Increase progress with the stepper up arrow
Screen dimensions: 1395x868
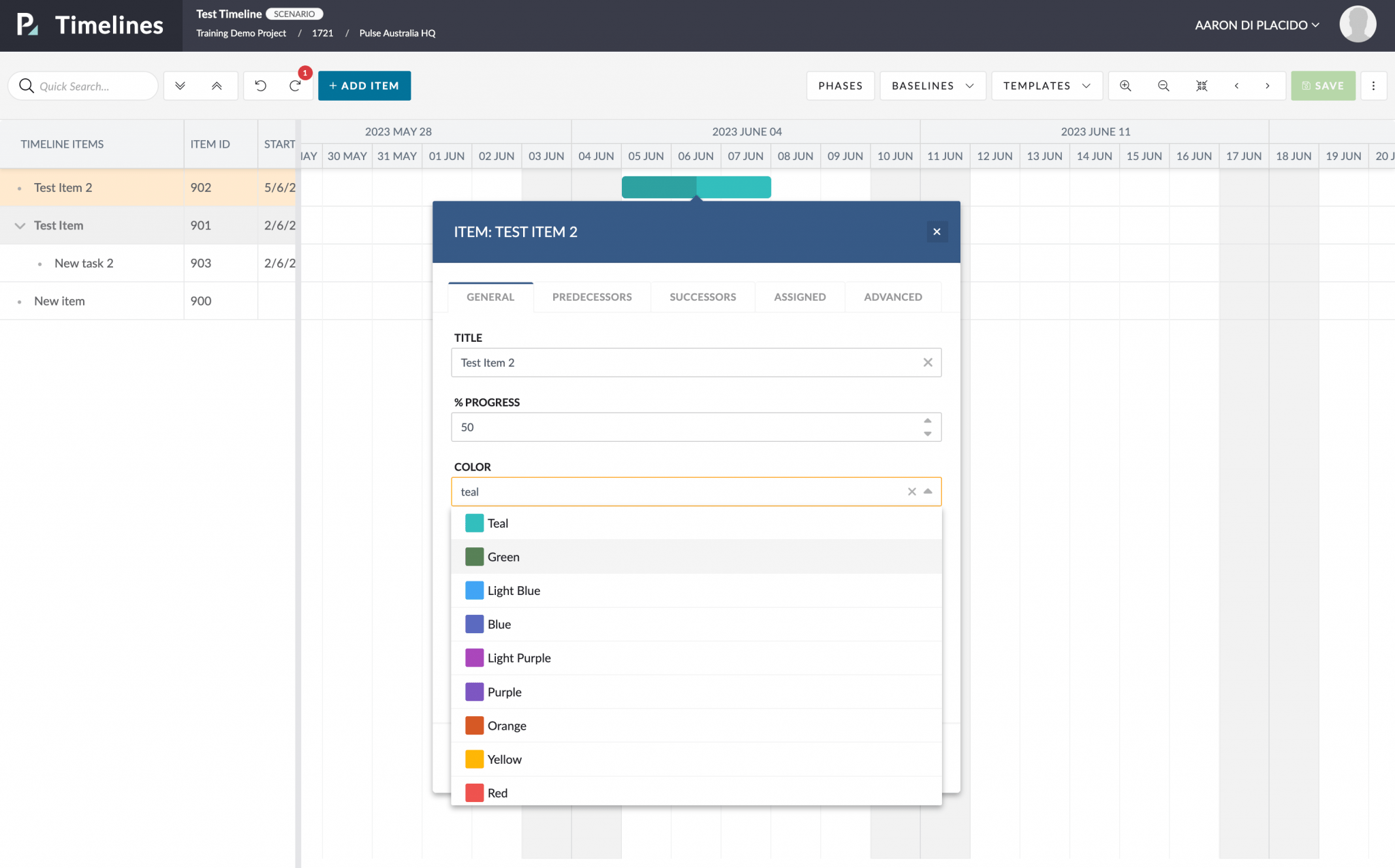[x=927, y=421]
